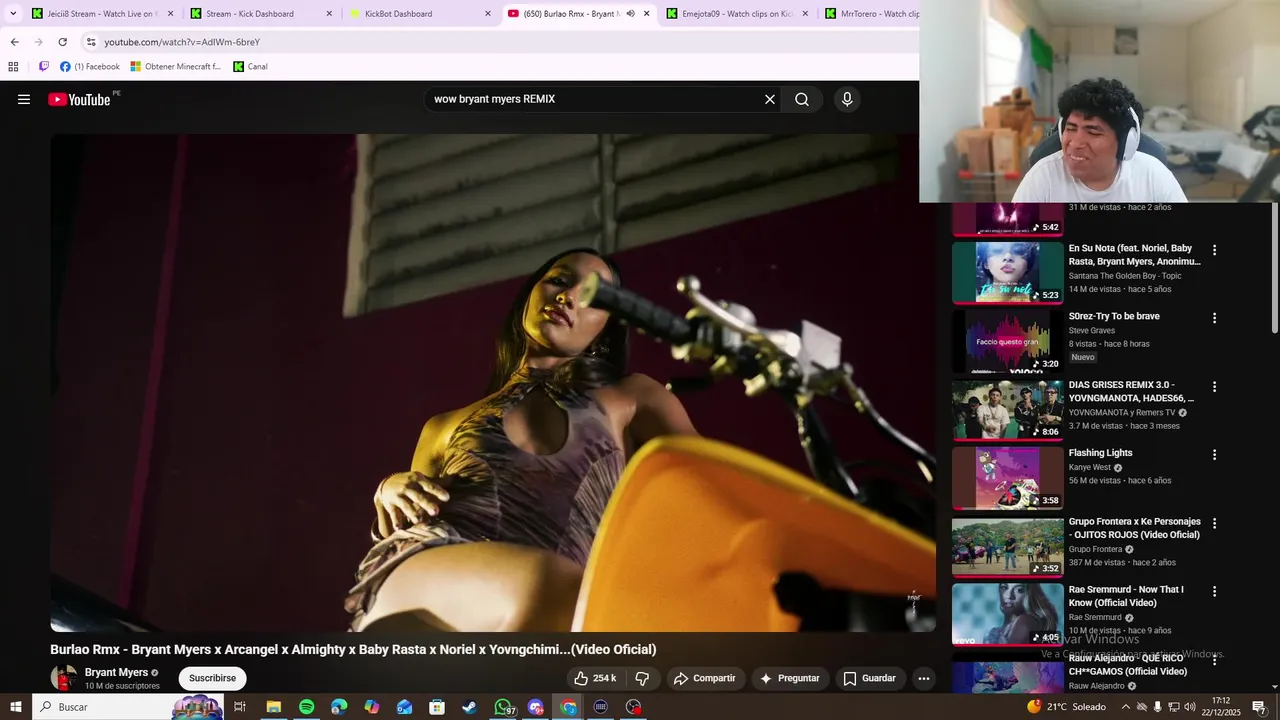
Task: Open the Windows Start menu
Action: [15, 707]
